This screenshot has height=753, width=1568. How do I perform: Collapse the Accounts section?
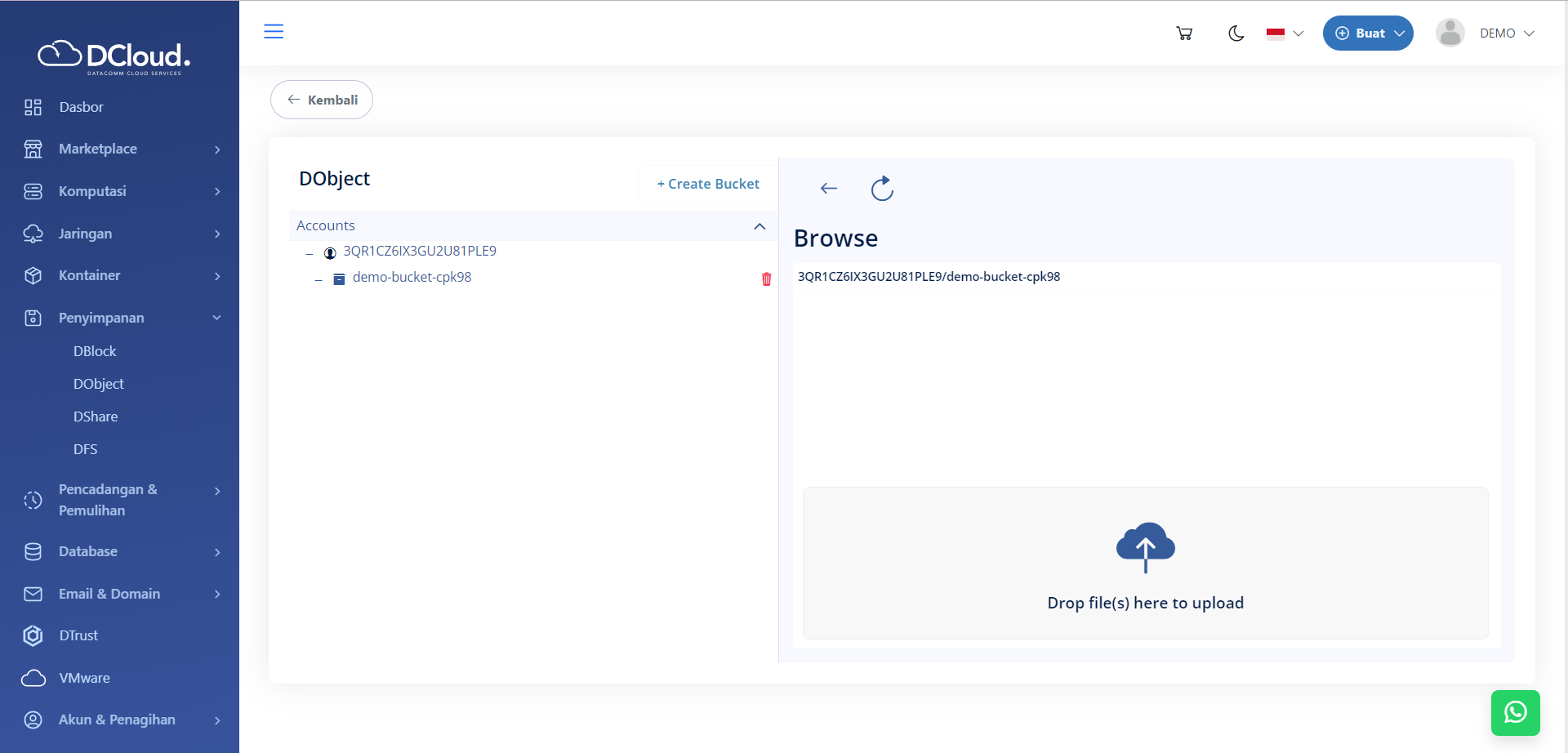click(759, 226)
